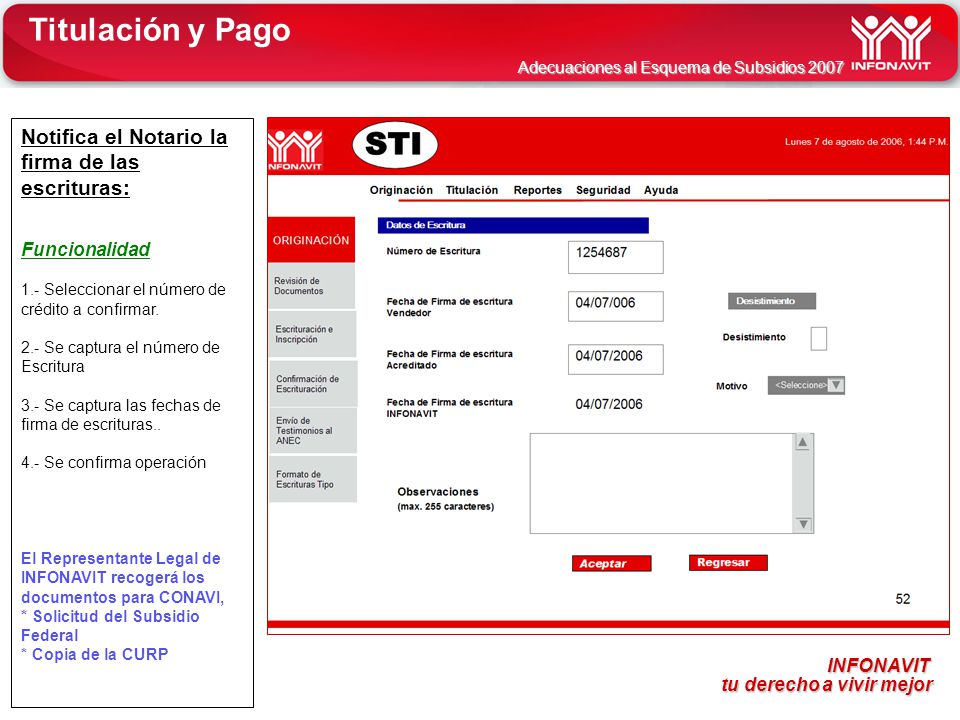Click the gray Desistimiento button
Image resolution: width=960 pixels, height=720 pixels.
pyautogui.click(x=771, y=301)
